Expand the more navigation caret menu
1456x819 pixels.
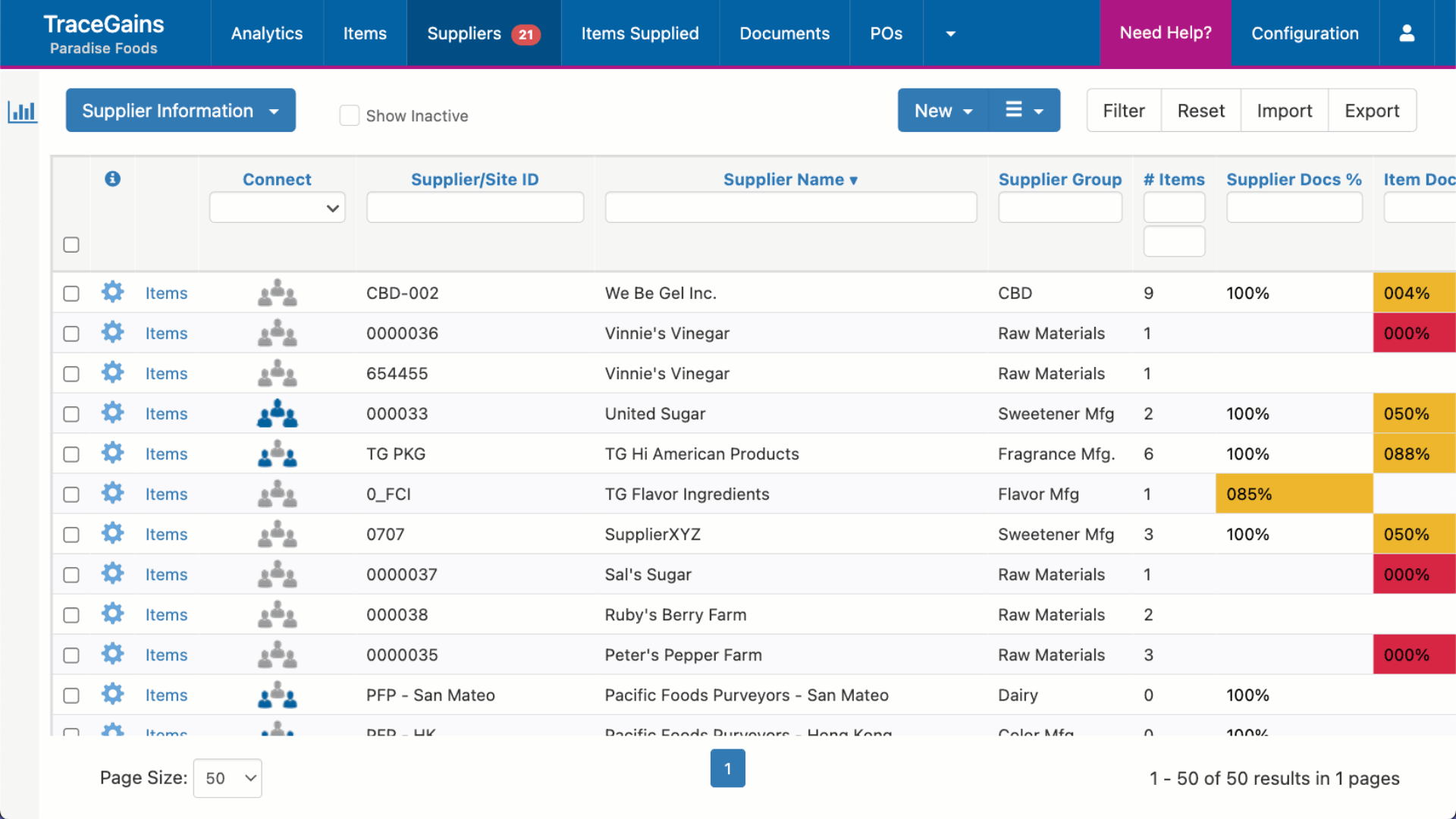point(950,33)
